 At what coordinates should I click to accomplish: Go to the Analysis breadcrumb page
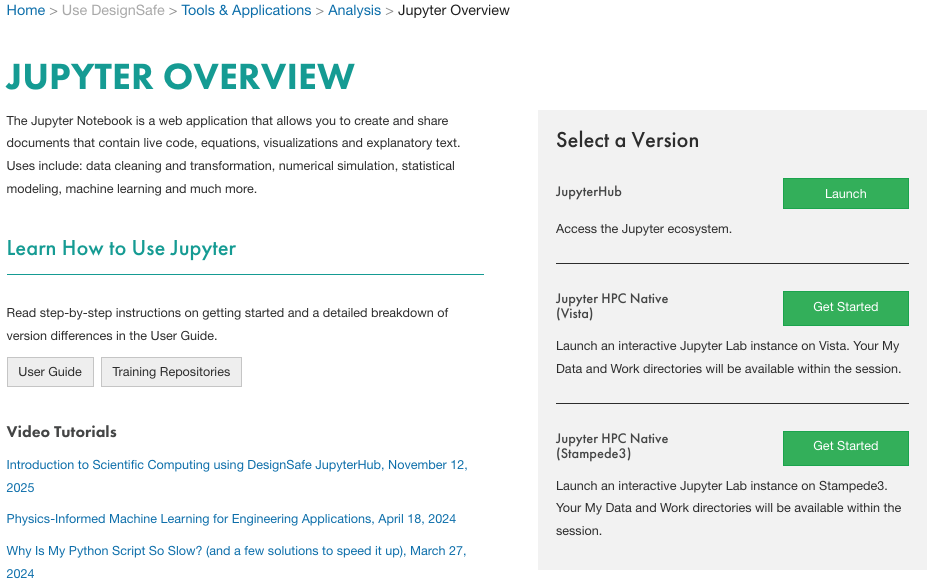coord(354,10)
